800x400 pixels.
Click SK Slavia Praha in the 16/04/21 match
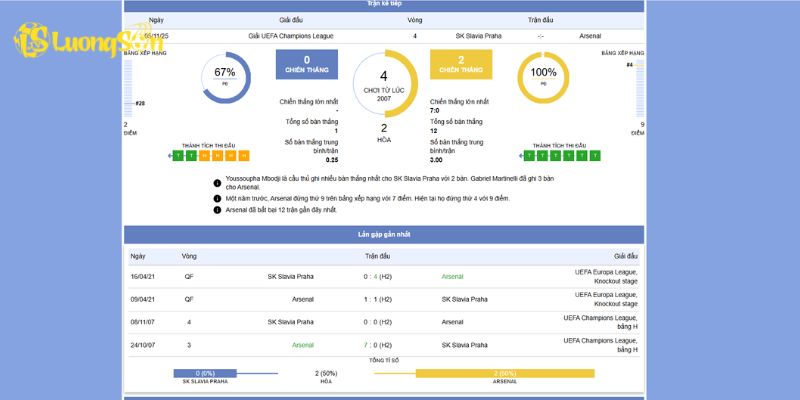290,276
